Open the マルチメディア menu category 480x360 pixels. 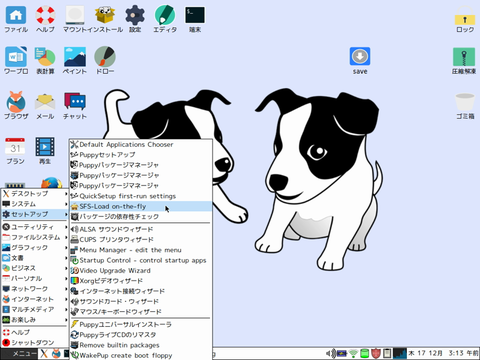[35, 309]
